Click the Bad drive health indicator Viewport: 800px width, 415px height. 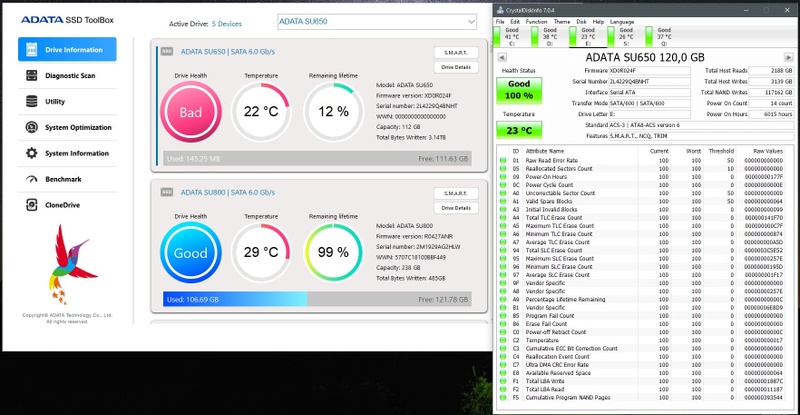coord(191,112)
